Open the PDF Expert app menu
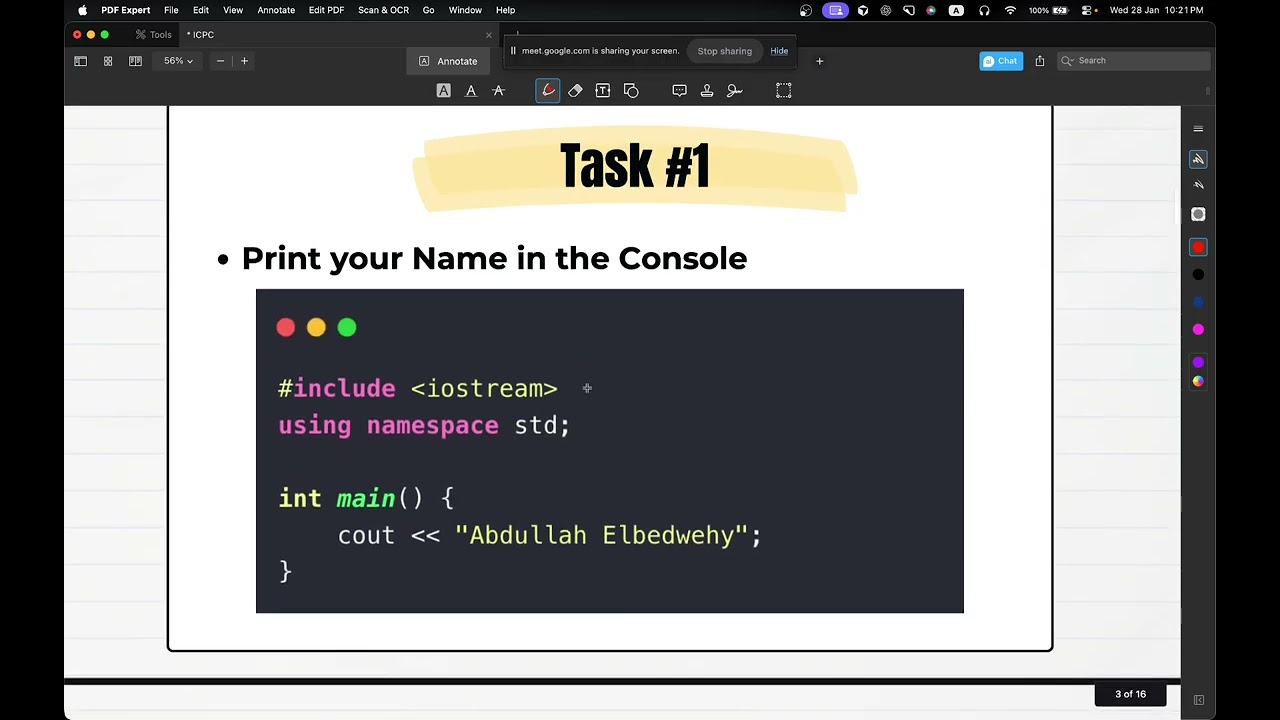This screenshot has width=1280, height=720. 125,10
